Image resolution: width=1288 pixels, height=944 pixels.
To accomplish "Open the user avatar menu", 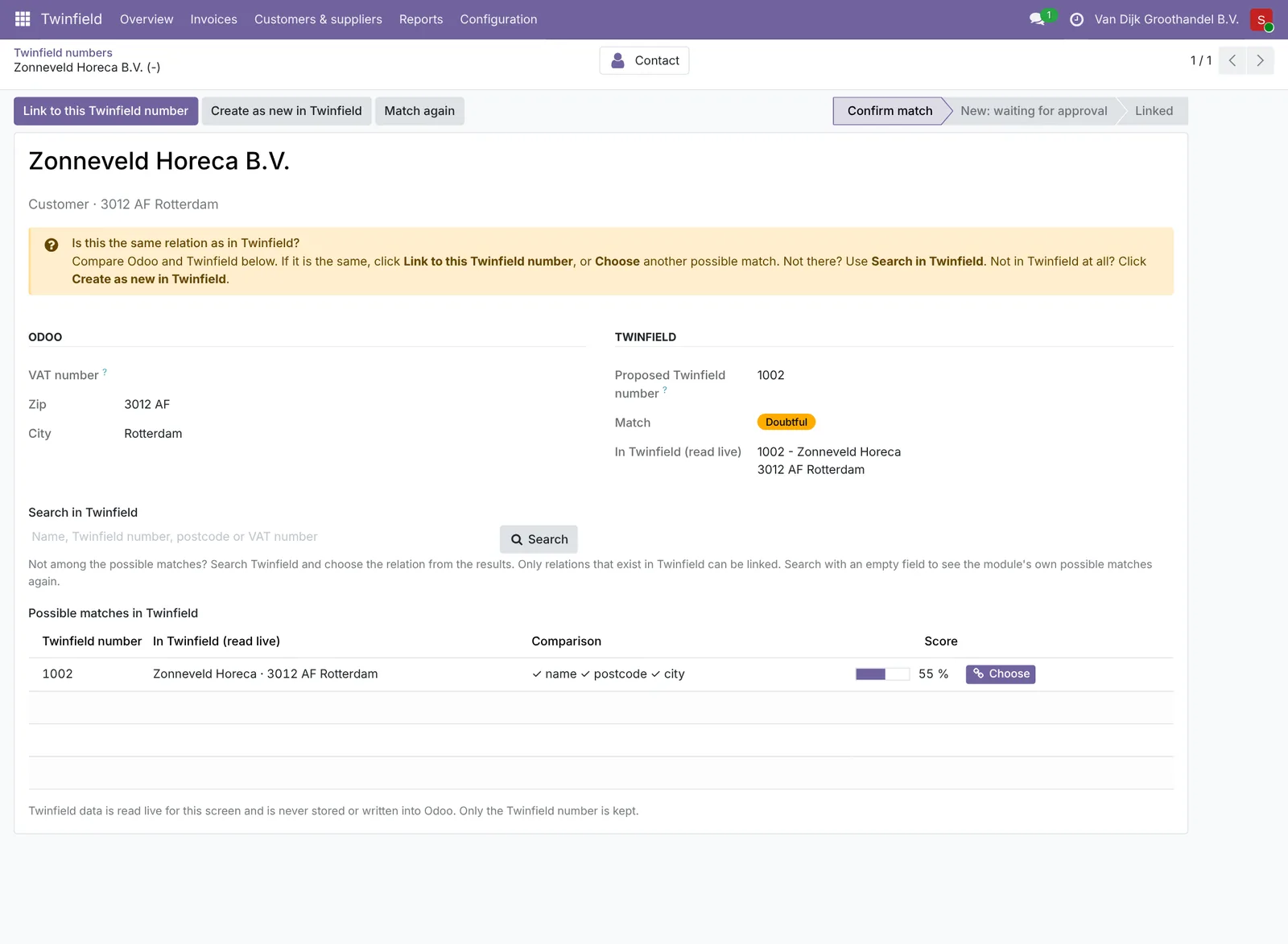I will [1261, 19].
